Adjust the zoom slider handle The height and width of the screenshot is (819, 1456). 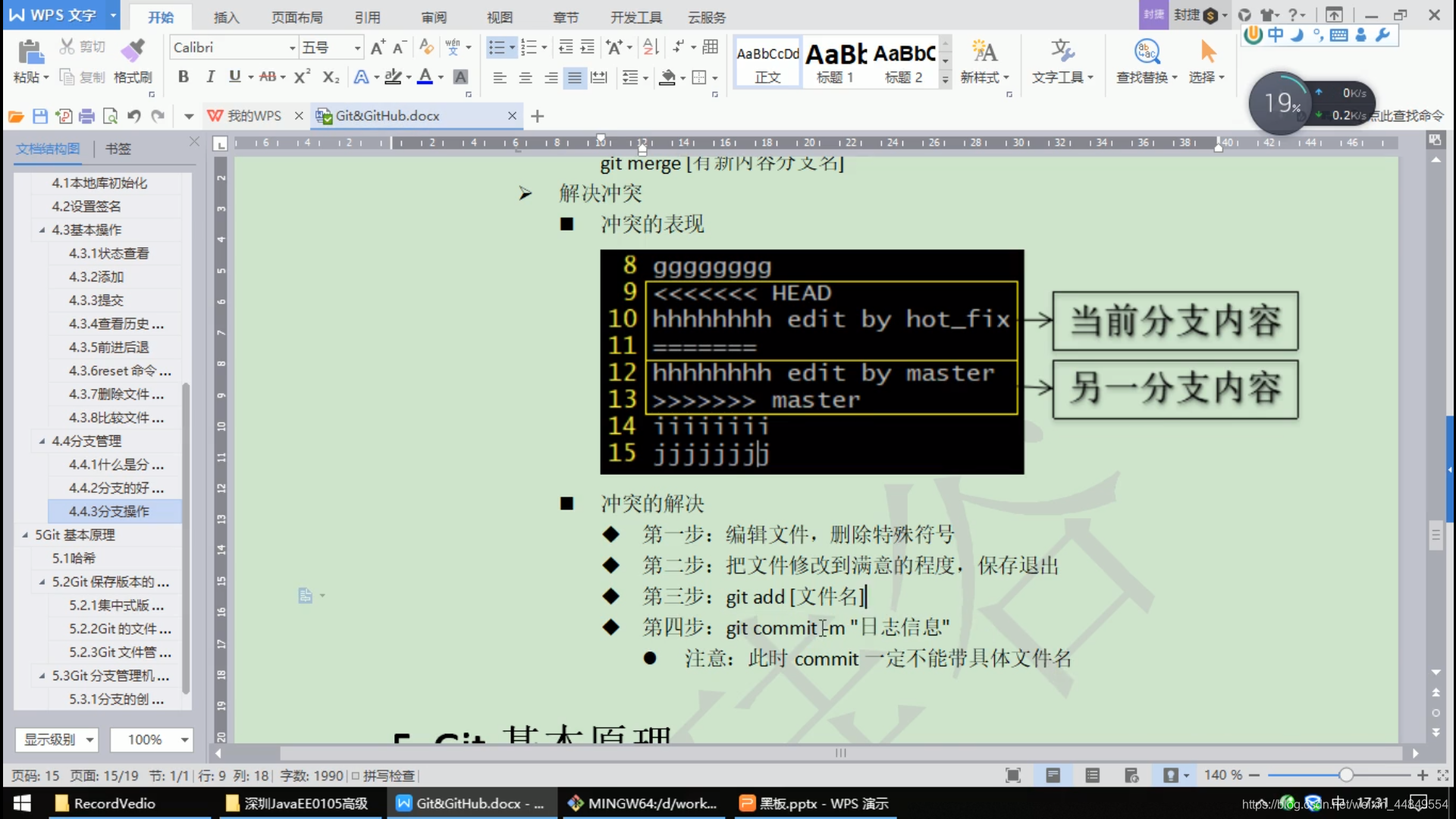[x=1346, y=775]
